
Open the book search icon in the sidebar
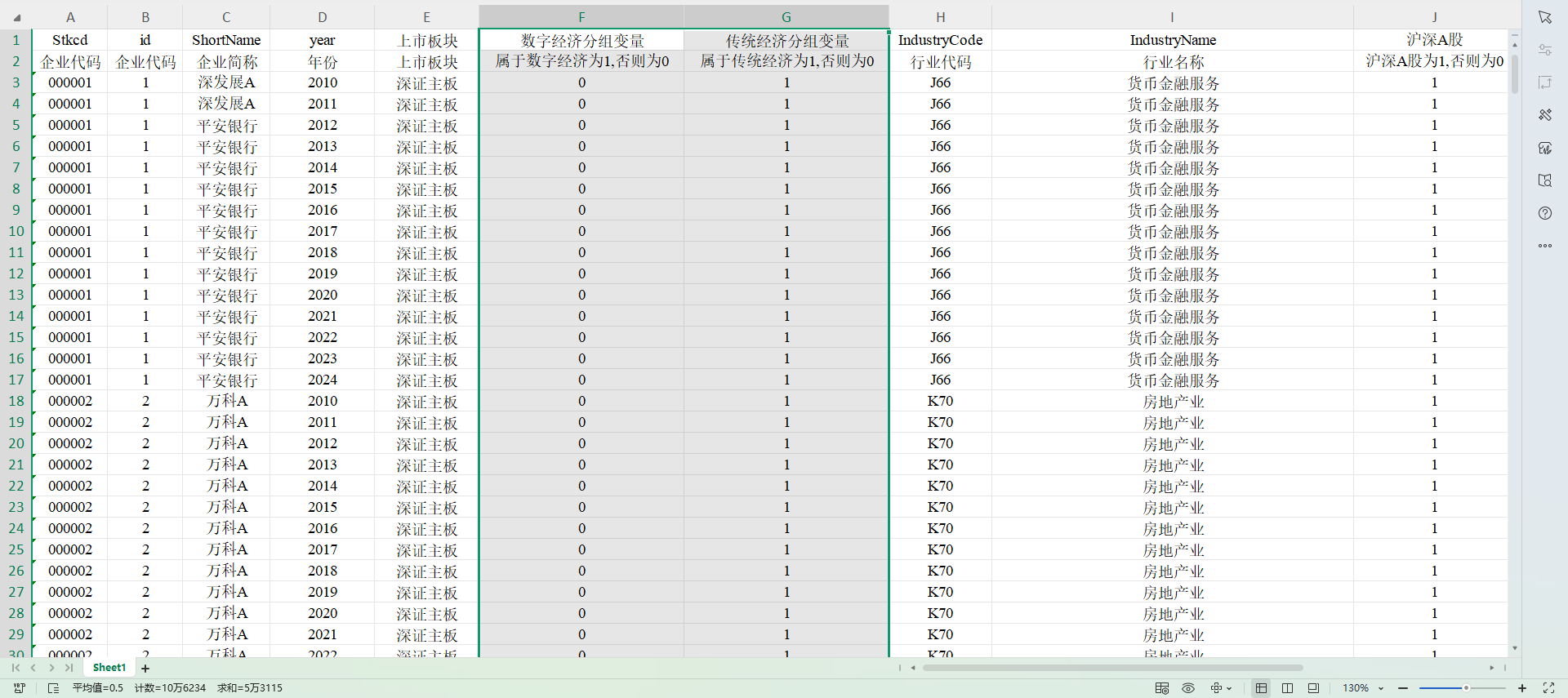pyautogui.click(x=1544, y=180)
